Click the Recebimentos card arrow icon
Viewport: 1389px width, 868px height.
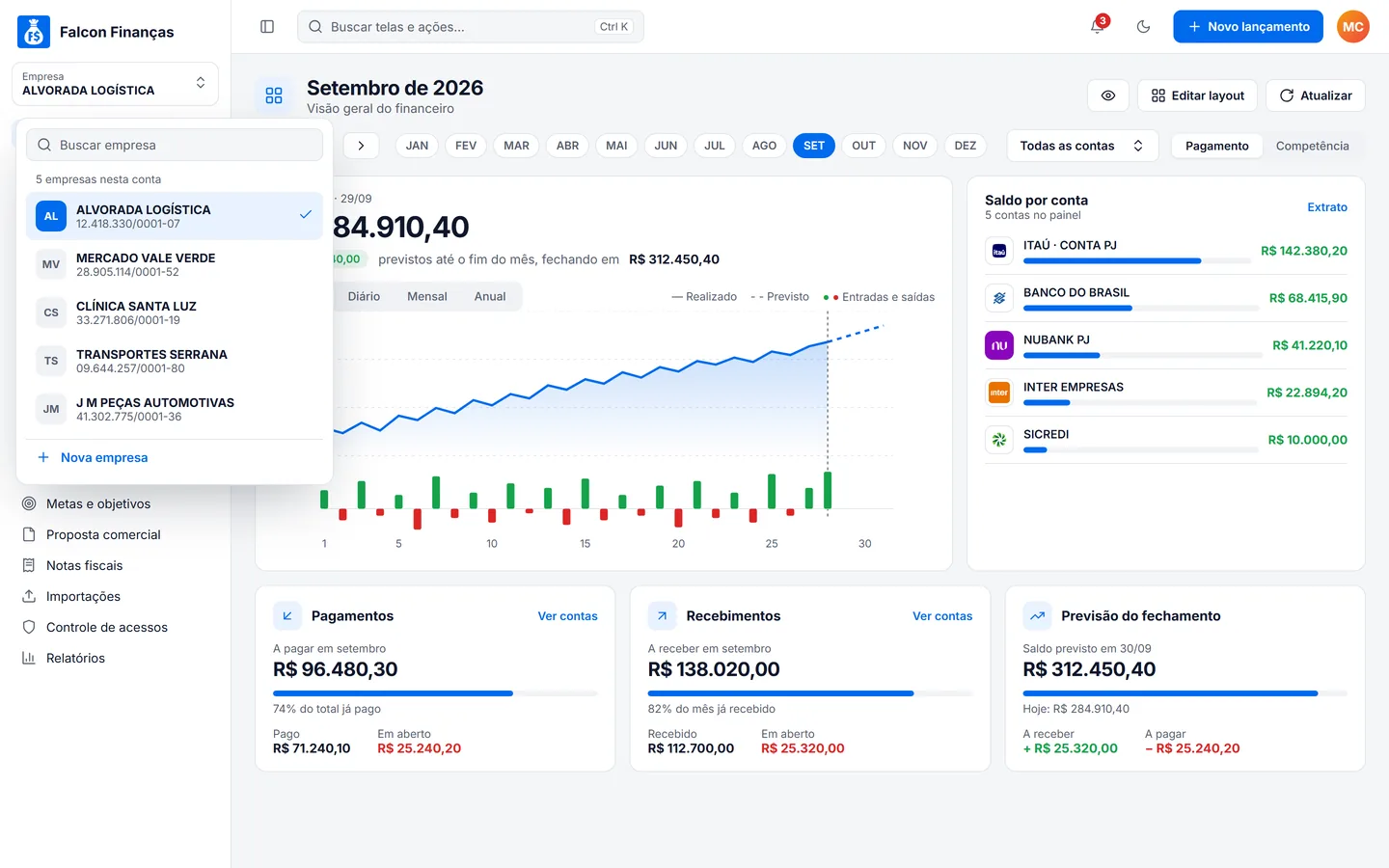(x=663, y=616)
